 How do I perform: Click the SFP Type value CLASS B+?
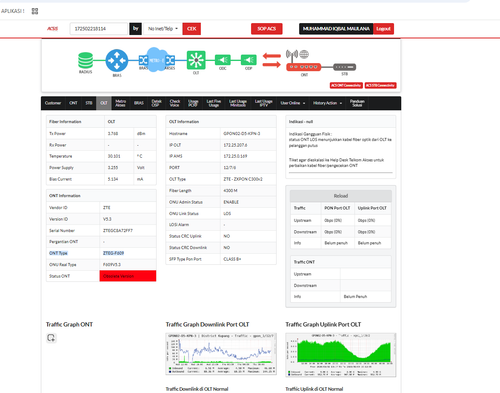232,259
